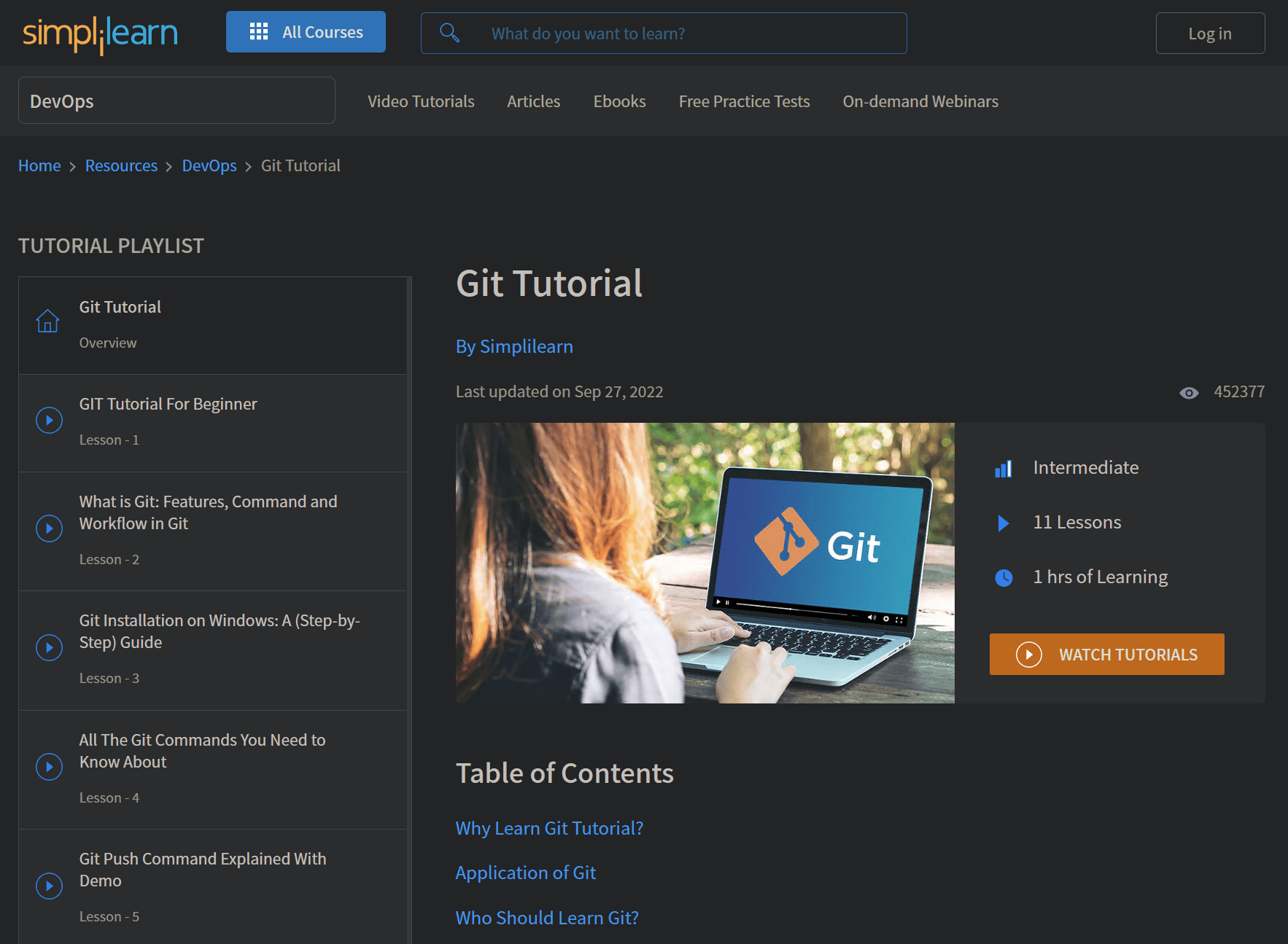The height and width of the screenshot is (944, 1288).
Task: Expand the Resources breadcrumb section
Action: [121, 165]
